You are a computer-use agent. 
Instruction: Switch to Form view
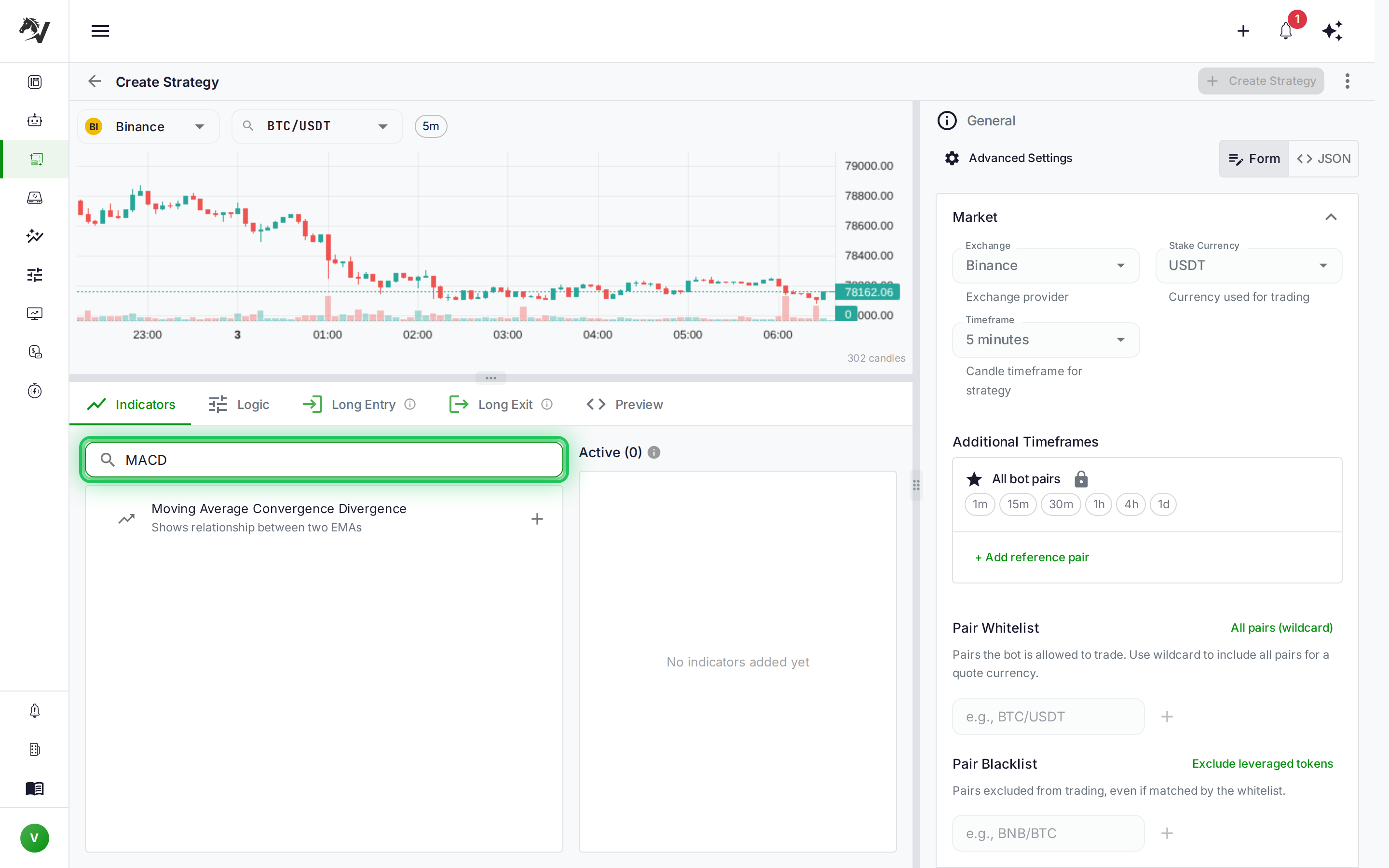1254,159
